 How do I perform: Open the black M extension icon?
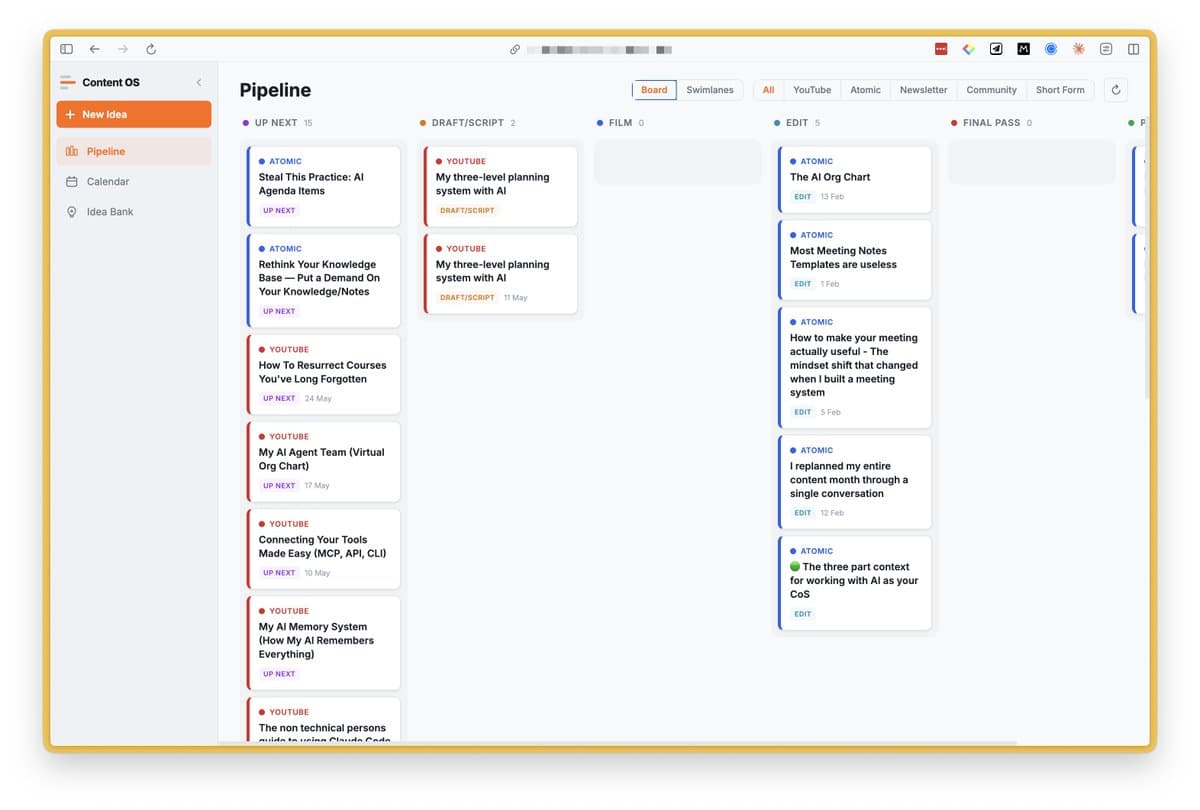(1024, 48)
